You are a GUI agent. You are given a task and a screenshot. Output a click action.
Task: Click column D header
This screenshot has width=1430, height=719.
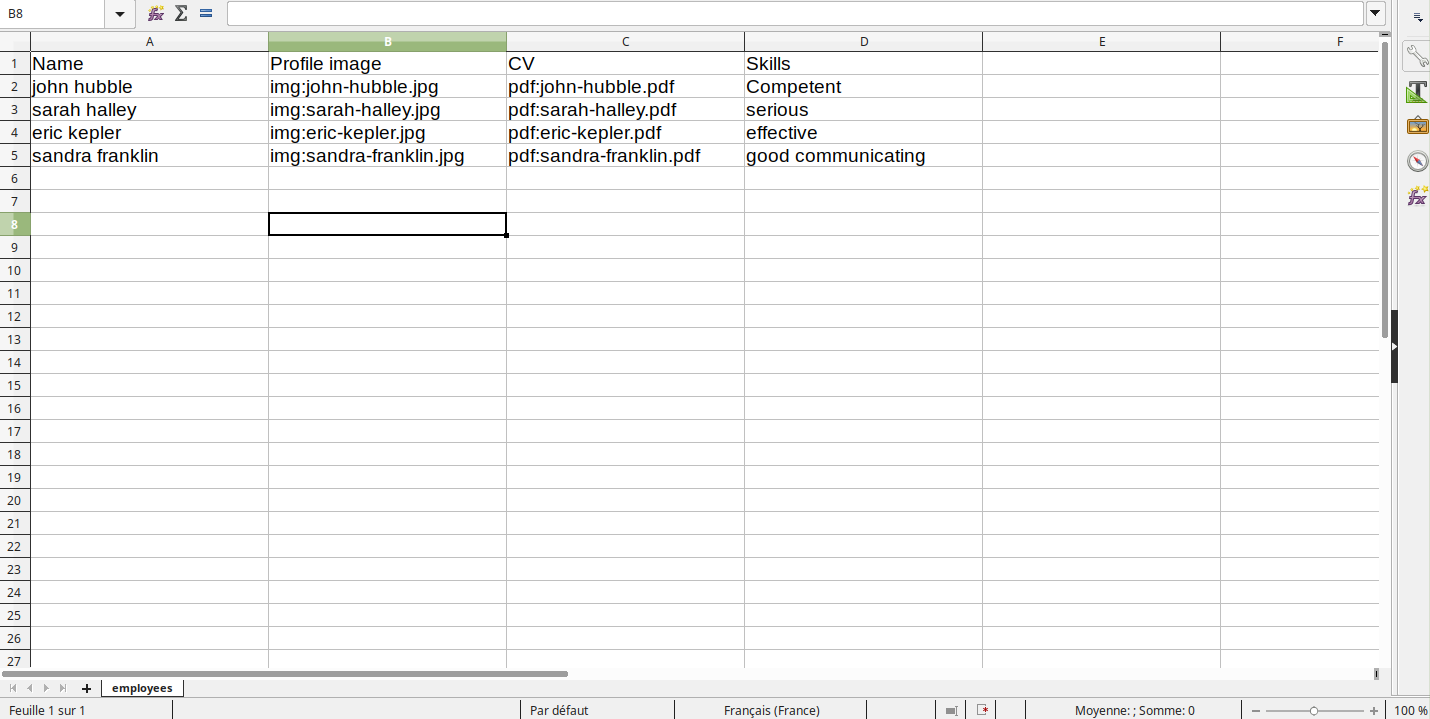pos(863,41)
